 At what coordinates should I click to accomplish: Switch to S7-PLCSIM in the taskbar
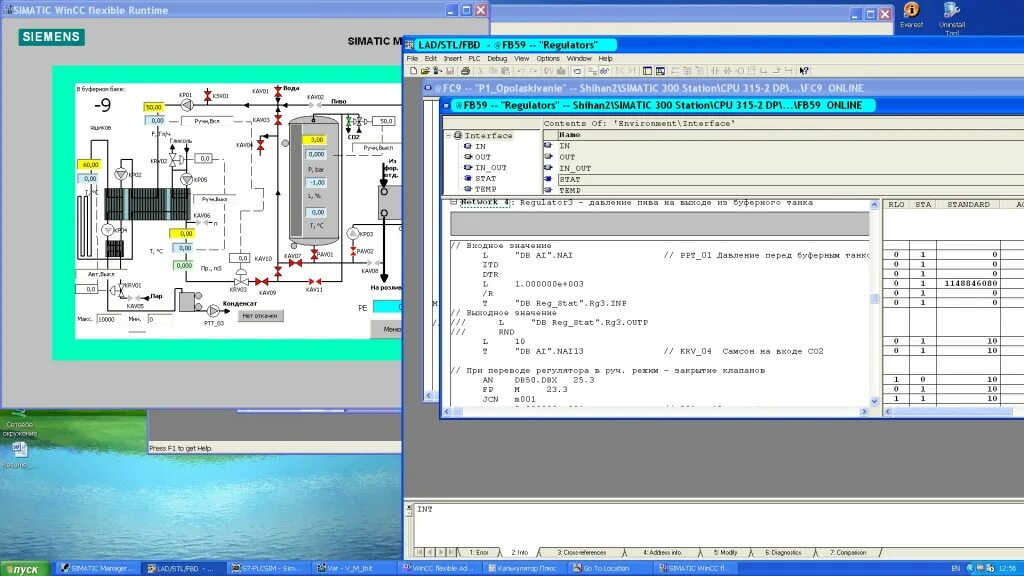[x=269, y=569]
